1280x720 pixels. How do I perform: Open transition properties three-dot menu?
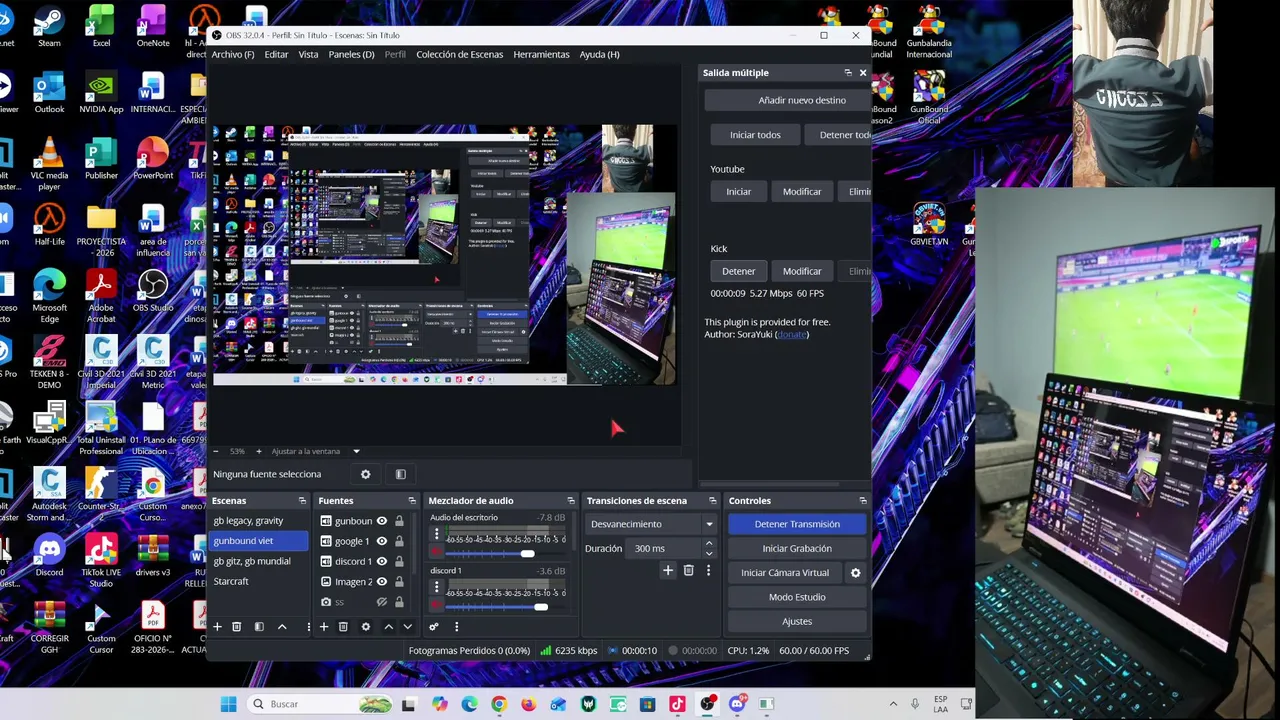click(708, 571)
